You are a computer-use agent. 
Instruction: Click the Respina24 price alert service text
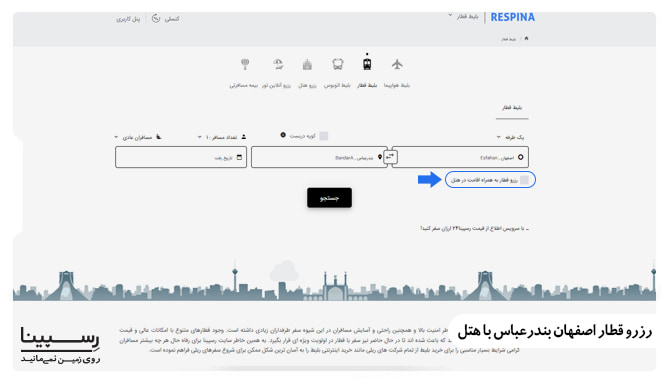(x=475, y=229)
